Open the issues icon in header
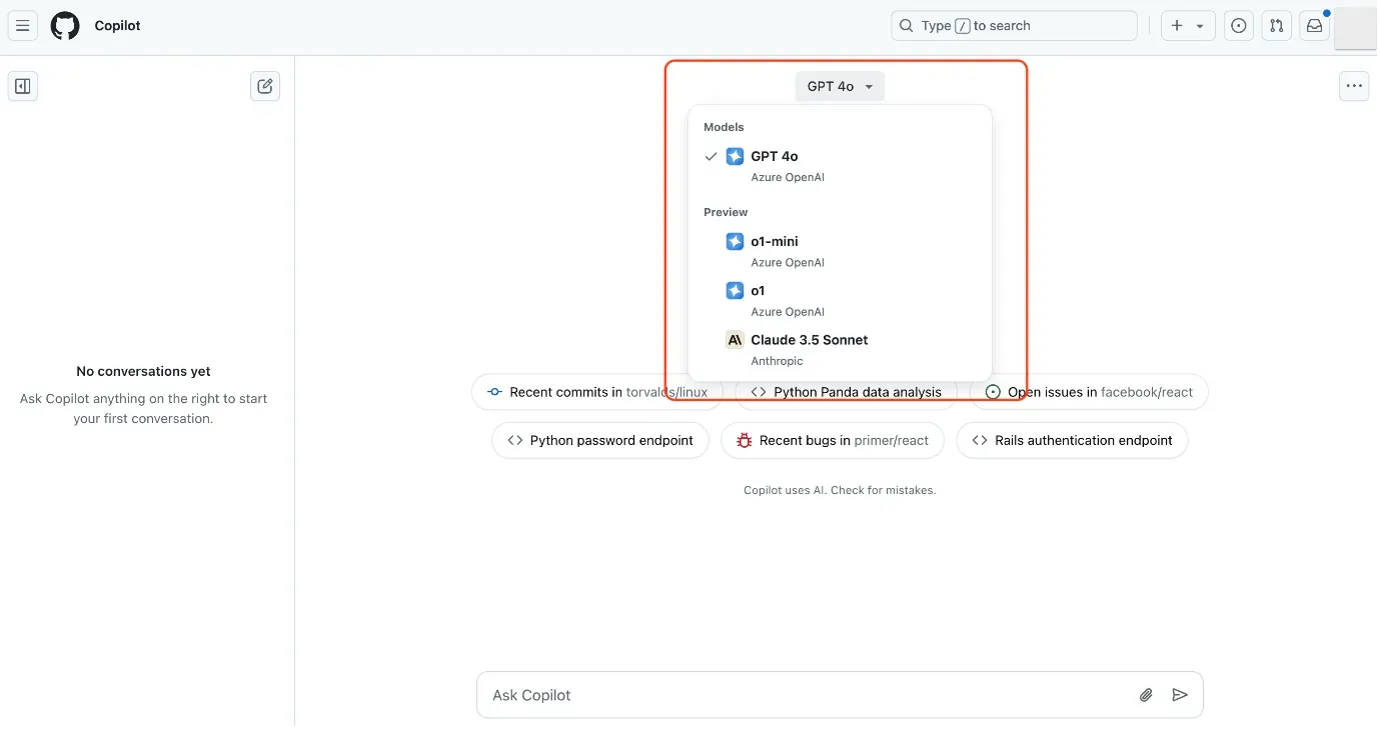The width and height of the screenshot is (1381, 730). (x=1239, y=26)
